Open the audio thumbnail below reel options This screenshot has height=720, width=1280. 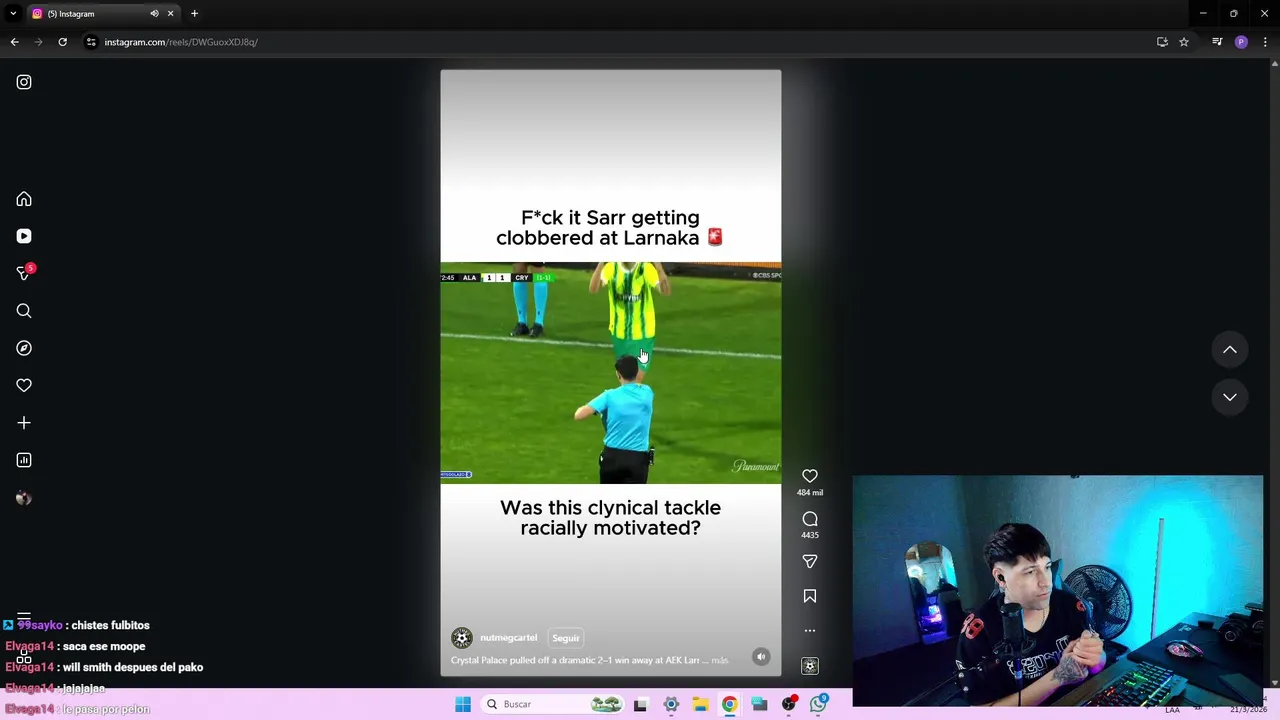[810, 666]
